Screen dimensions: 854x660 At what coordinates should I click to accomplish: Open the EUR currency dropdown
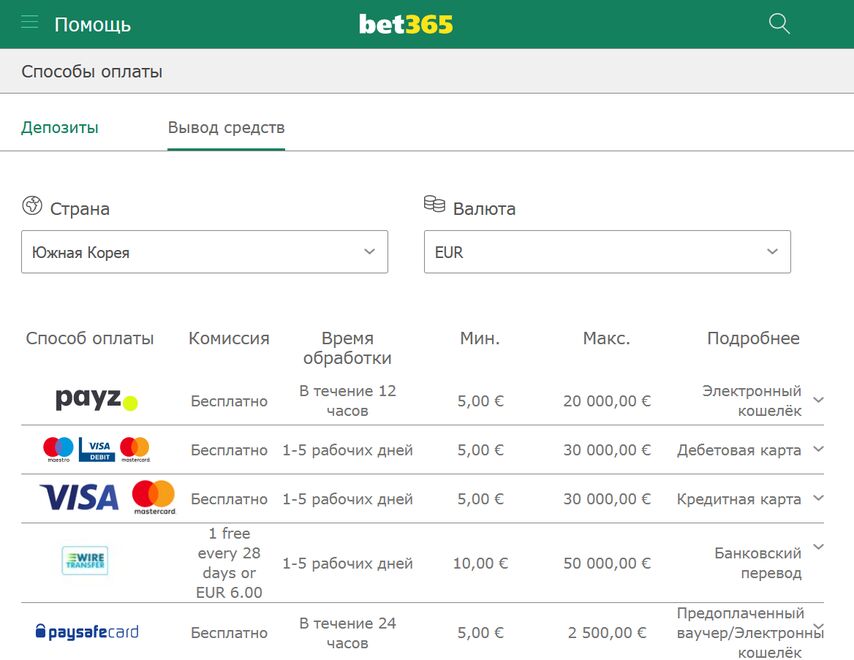pyautogui.click(x=607, y=252)
